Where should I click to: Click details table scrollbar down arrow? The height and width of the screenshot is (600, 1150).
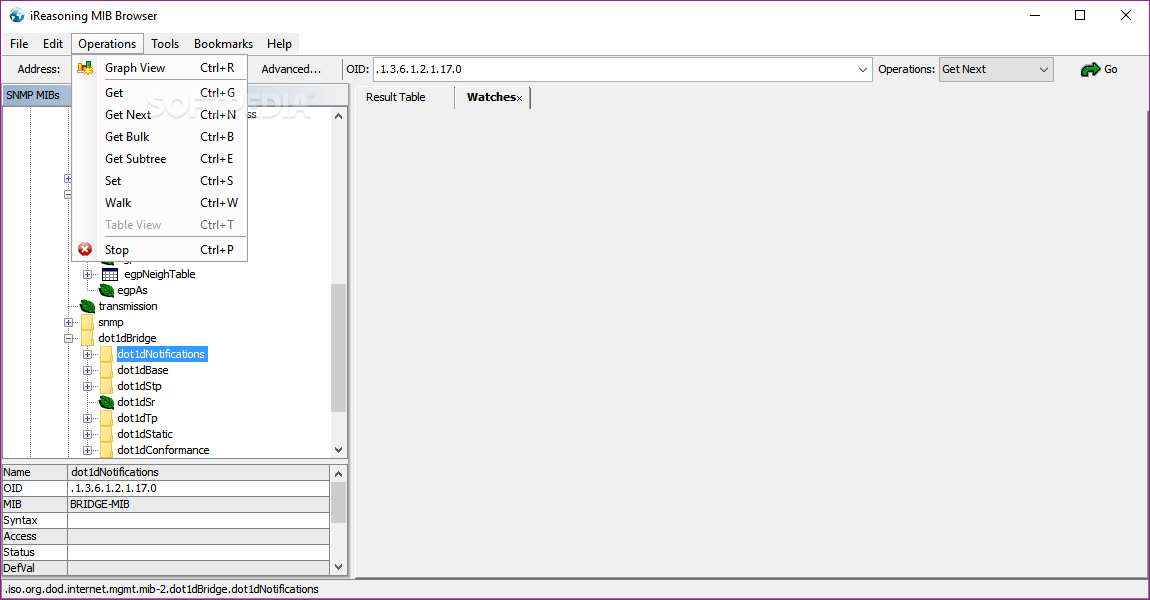tap(338, 567)
